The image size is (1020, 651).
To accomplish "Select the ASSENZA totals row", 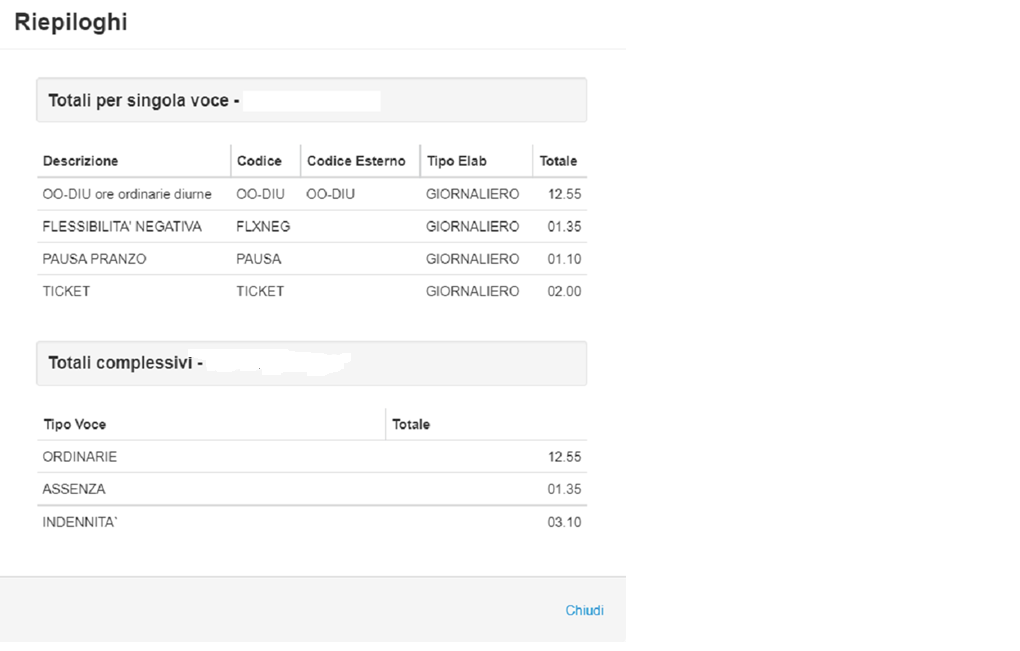I will (74, 489).
